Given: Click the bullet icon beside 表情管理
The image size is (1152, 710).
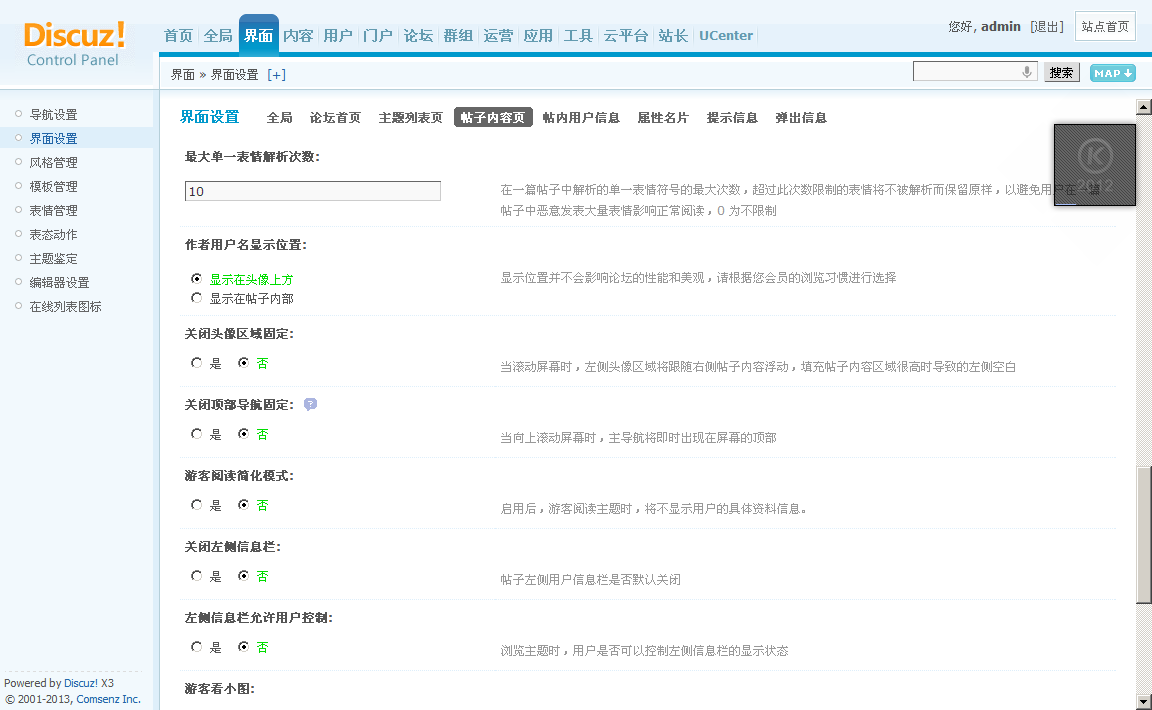Looking at the screenshot, I should coord(18,210).
